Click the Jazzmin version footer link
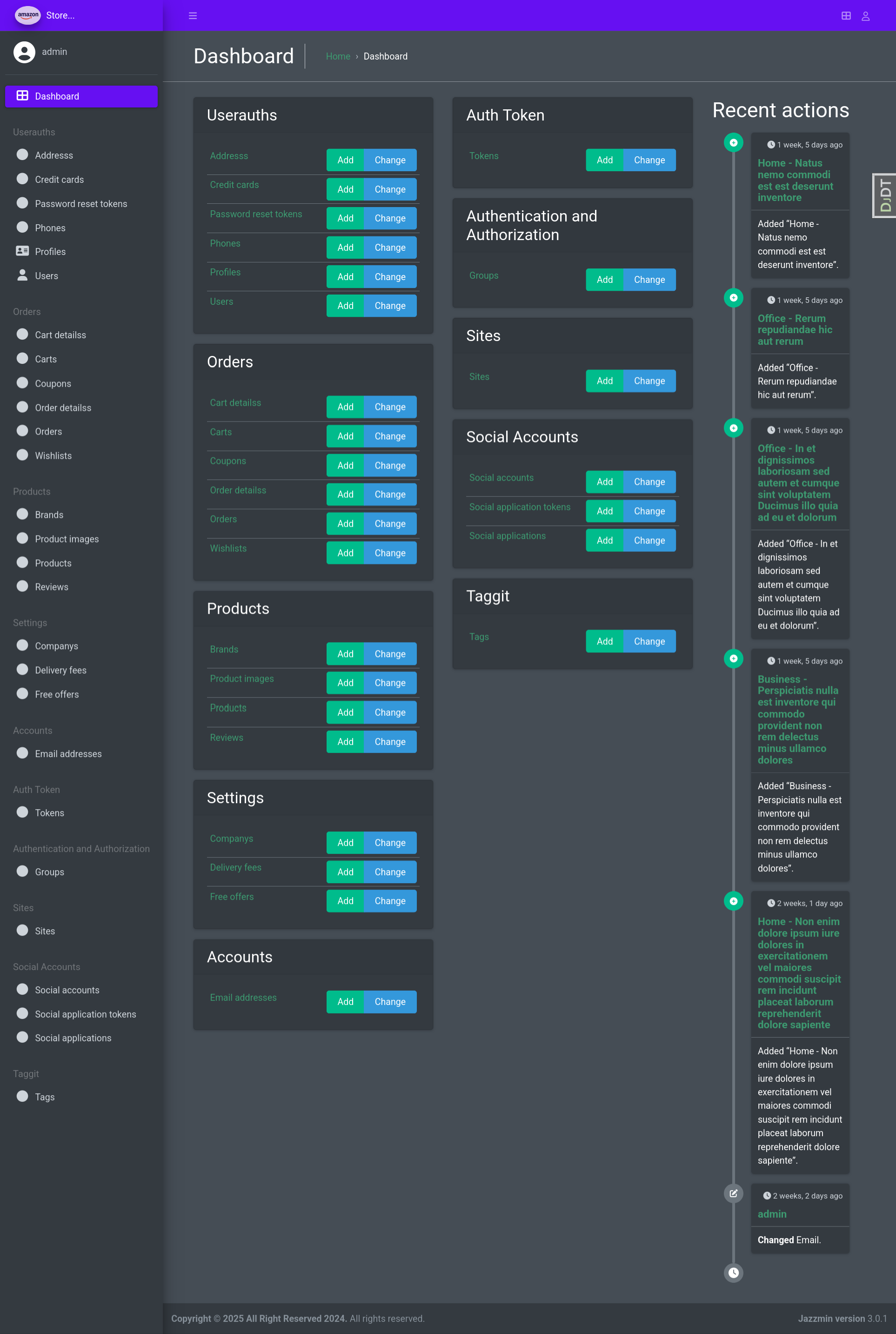 [x=831, y=1318]
